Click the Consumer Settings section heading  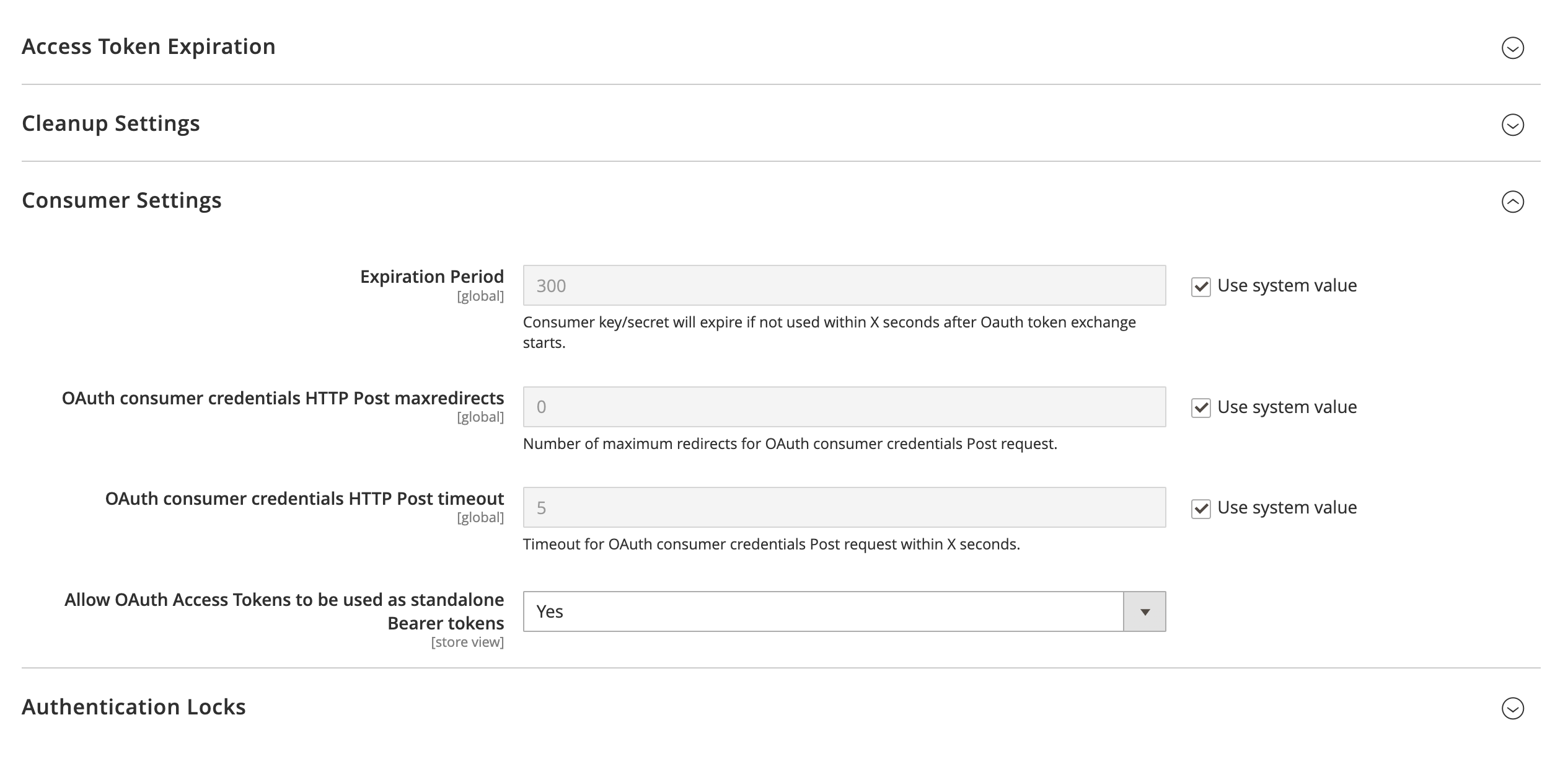pyautogui.click(x=121, y=200)
